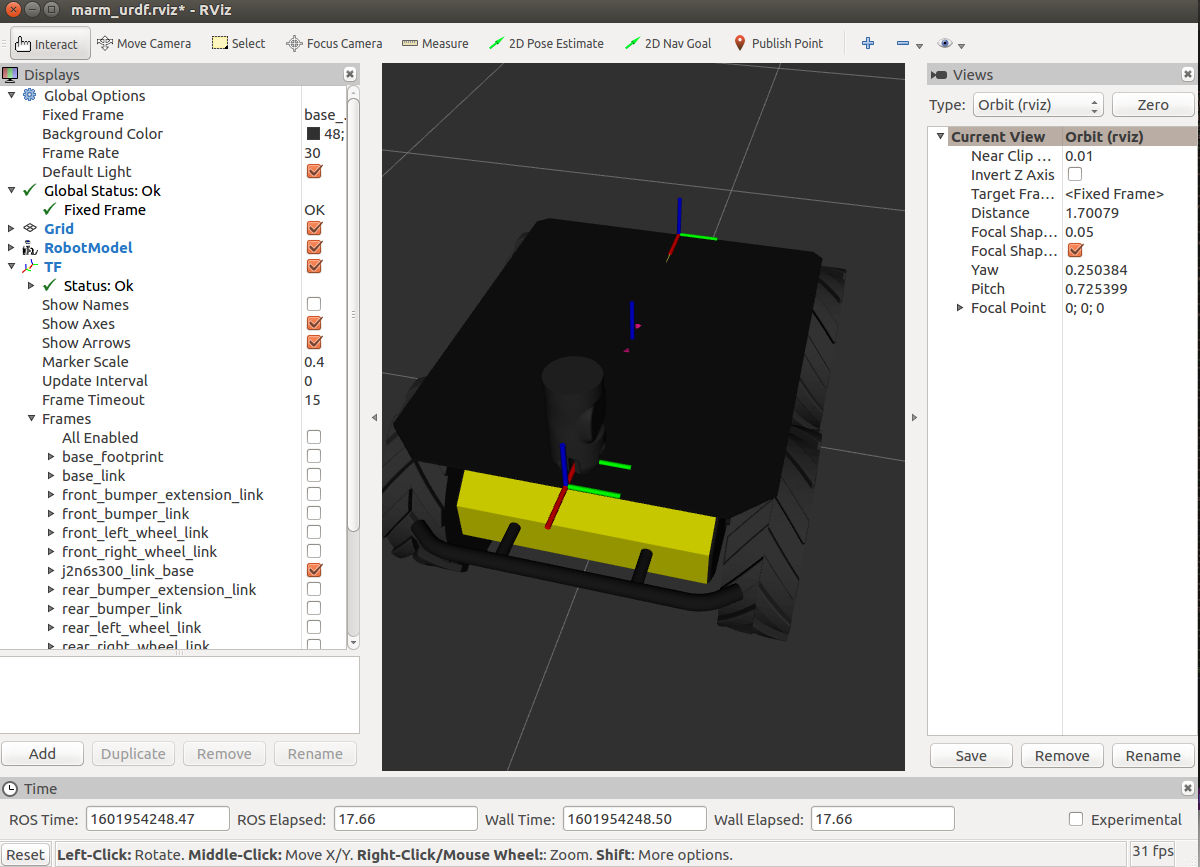Viewport: 1200px width, 867px height.
Task: Collapse the TF display tree
Action: pos(11,266)
